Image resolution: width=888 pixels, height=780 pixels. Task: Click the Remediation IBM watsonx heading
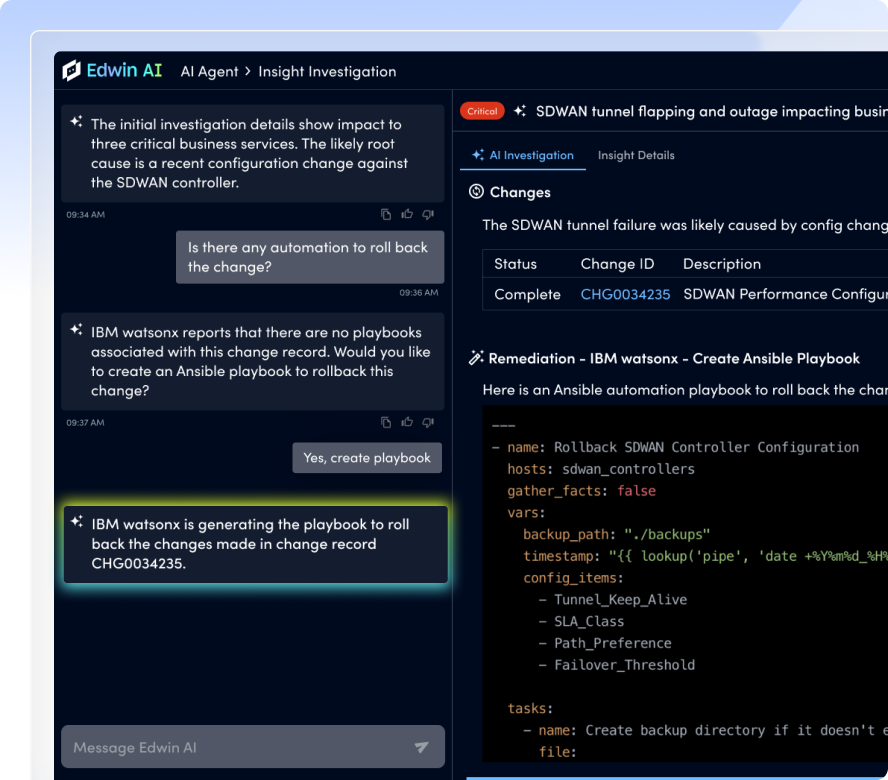pyautogui.click(x=674, y=359)
